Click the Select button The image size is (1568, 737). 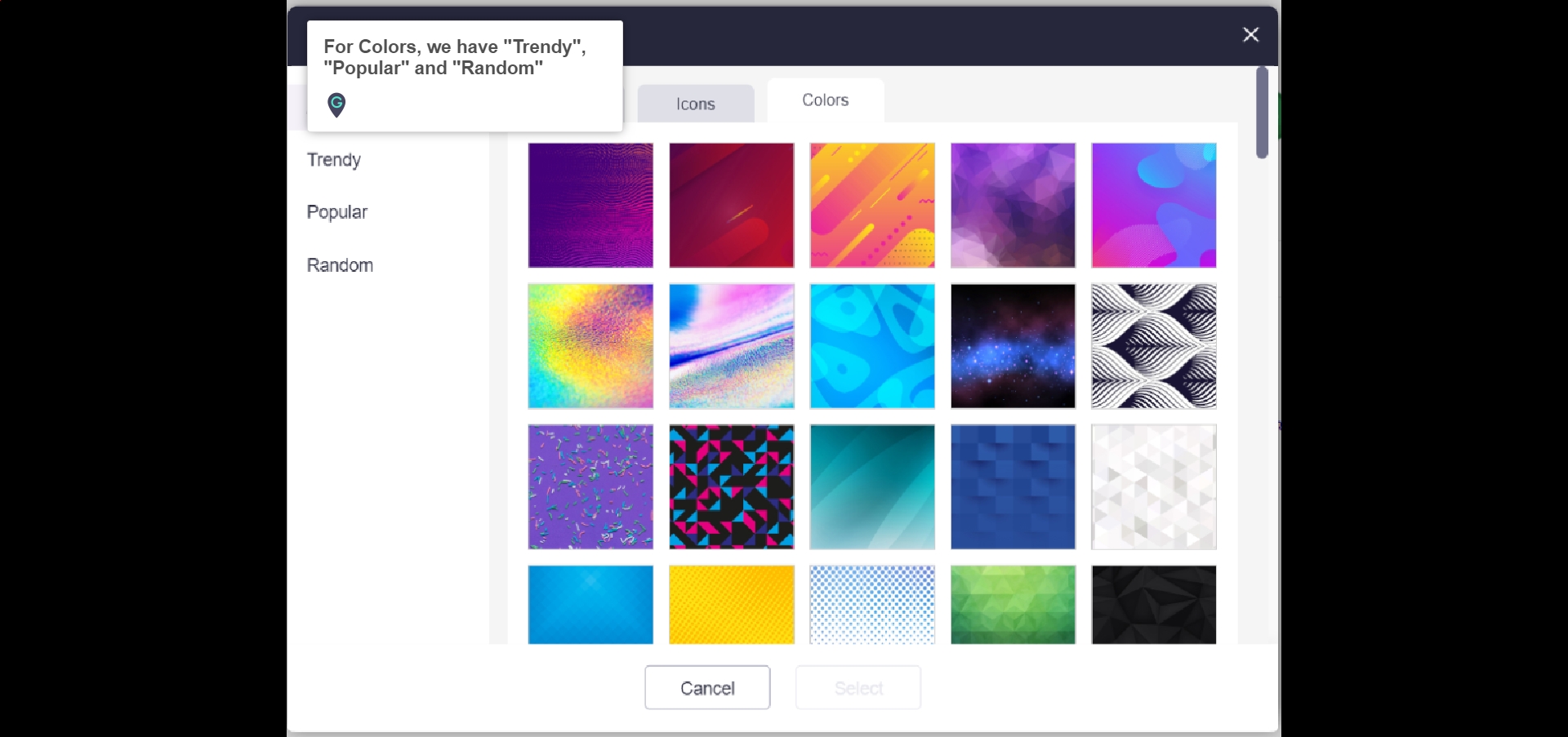(858, 687)
